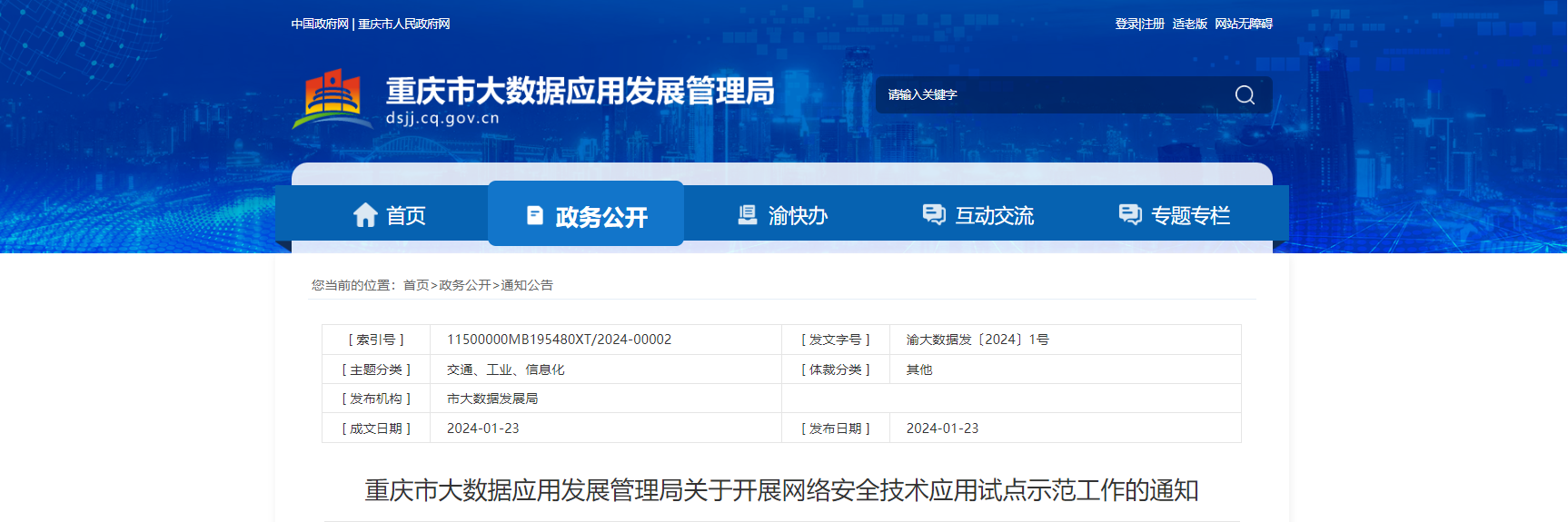This screenshot has height=522, width=1568.
Task: Switch to 适老版 mode
Action: (1189, 24)
